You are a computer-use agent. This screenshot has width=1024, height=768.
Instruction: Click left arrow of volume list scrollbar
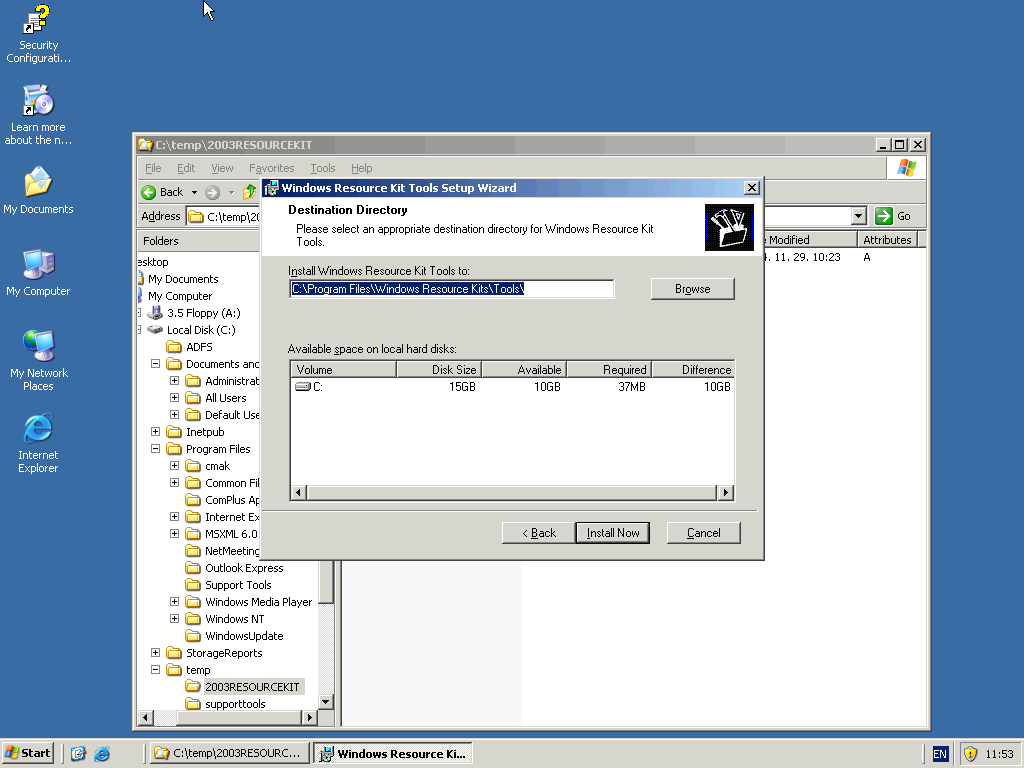(x=298, y=492)
